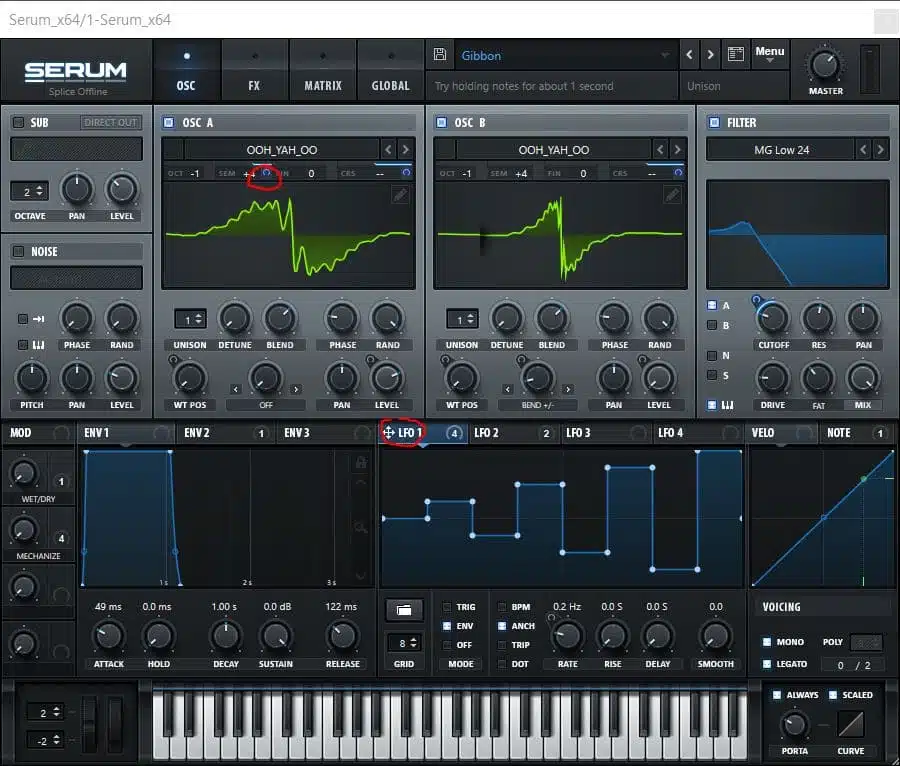Open the Gibbon preset name dropdown
Image resolution: width=900 pixels, height=766 pixels.
[566, 55]
